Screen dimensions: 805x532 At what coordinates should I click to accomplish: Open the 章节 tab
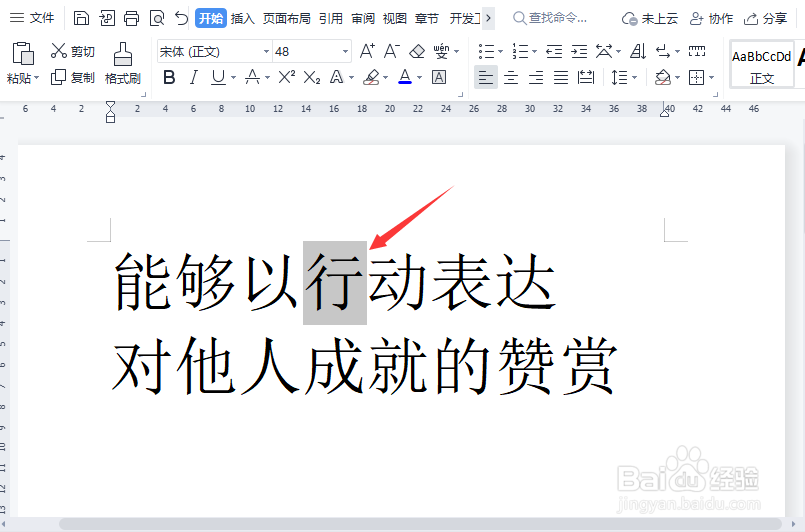[x=427, y=18]
